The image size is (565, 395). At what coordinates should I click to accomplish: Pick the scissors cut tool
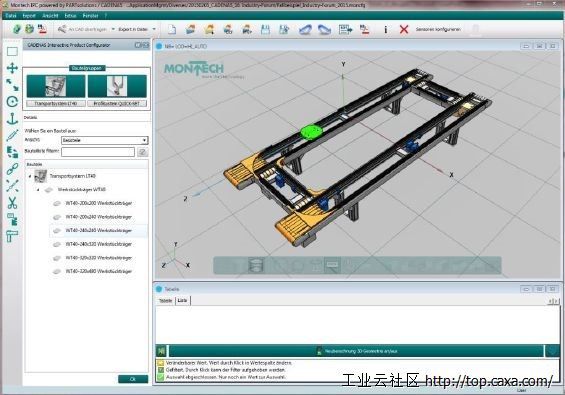pyautogui.click(x=12, y=203)
